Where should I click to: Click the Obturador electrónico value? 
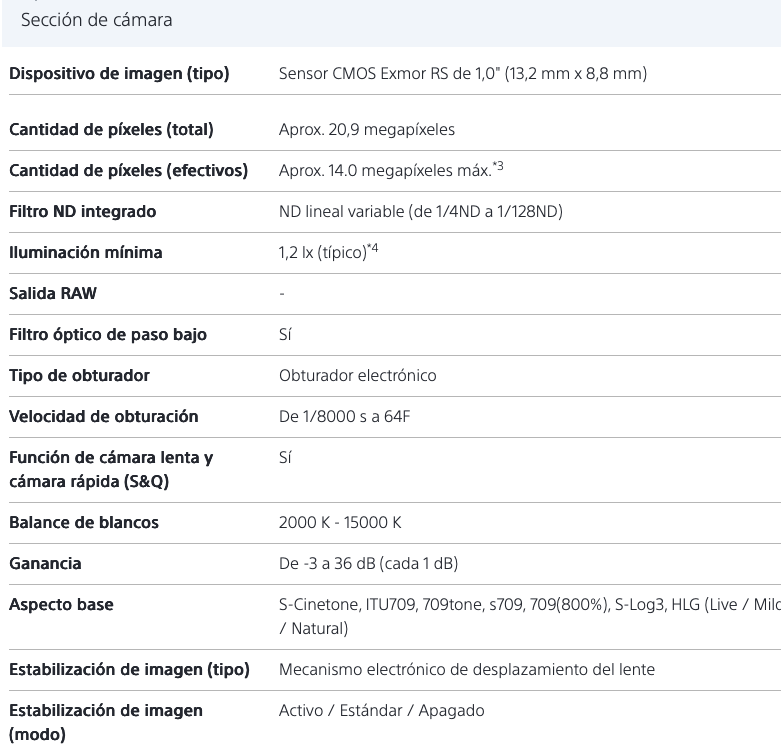357,376
